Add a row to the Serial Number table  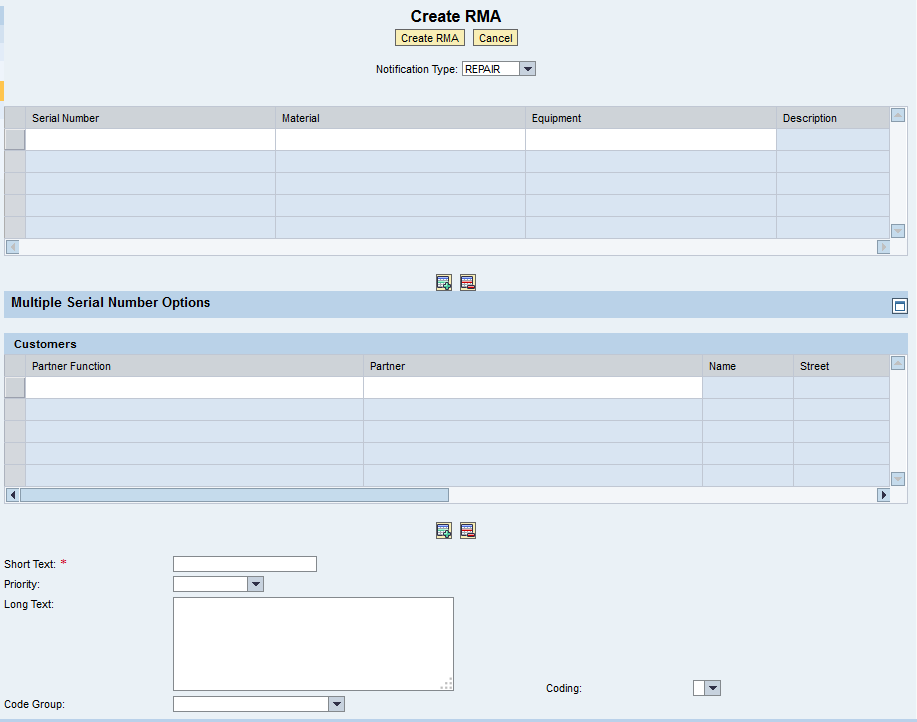click(444, 283)
